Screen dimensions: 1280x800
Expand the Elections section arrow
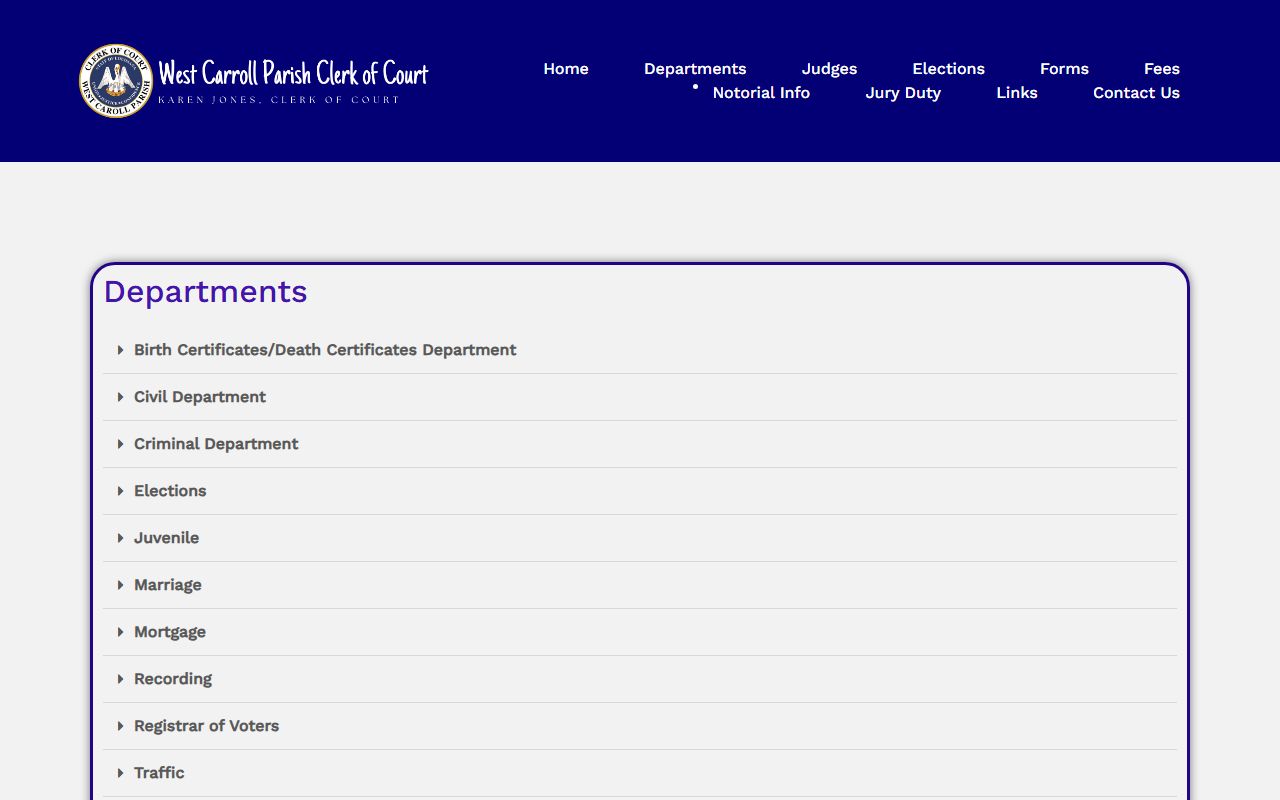[120, 491]
